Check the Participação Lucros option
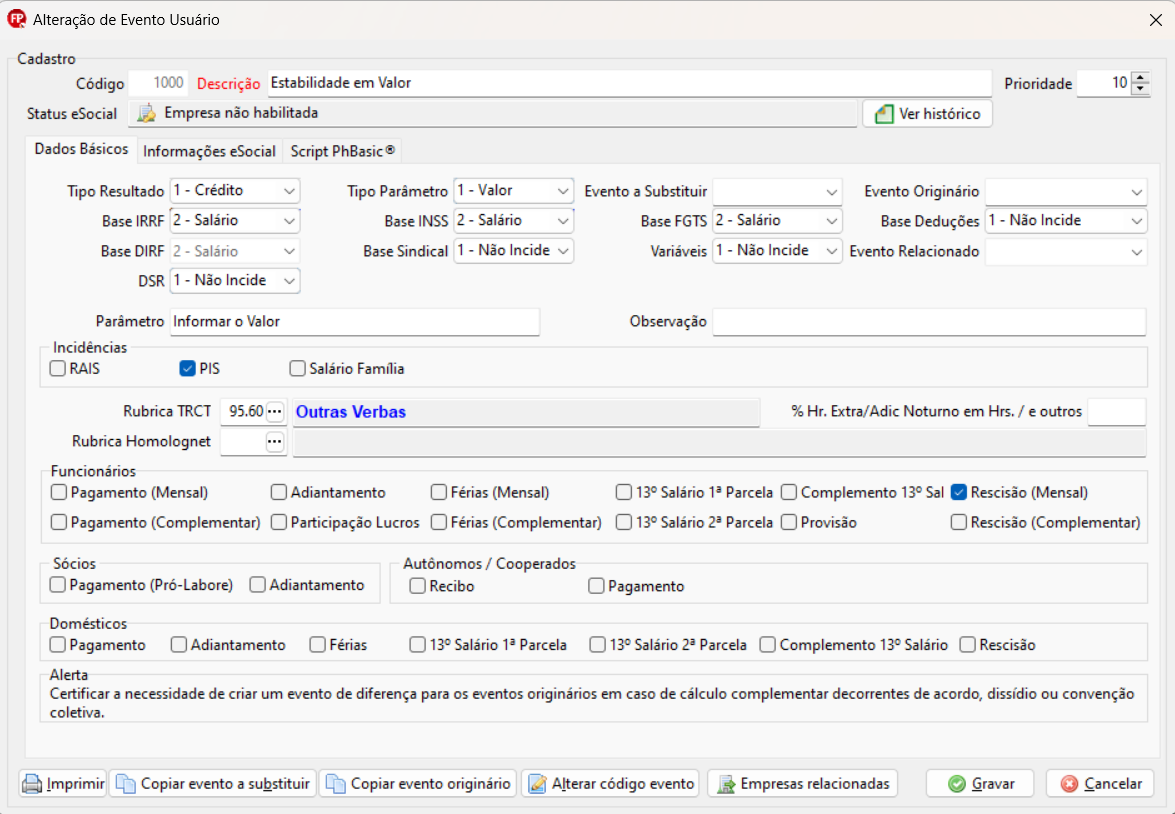1175x814 pixels. point(279,522)
